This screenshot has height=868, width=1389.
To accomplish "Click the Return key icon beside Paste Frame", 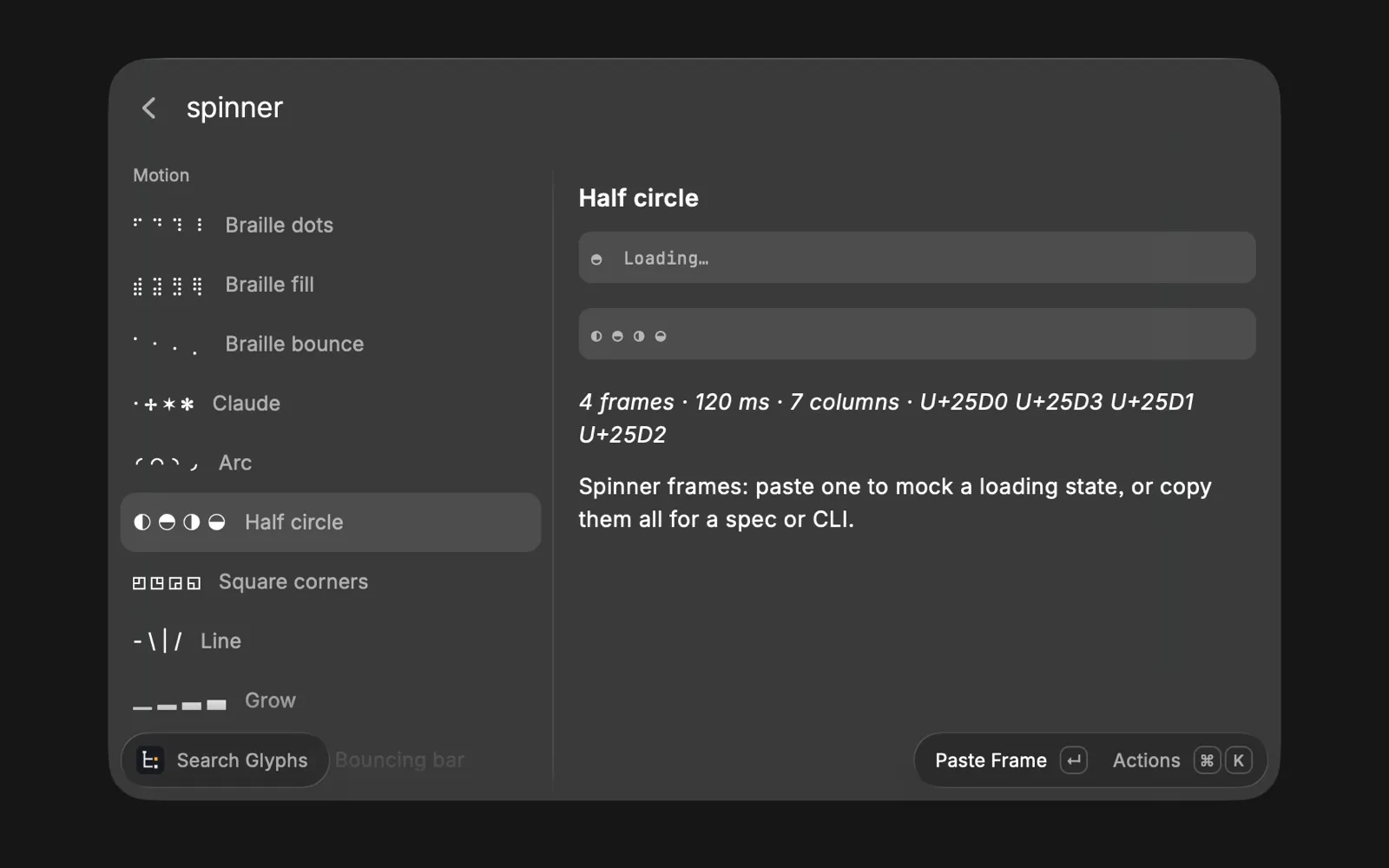I will tap(1074, 760).
